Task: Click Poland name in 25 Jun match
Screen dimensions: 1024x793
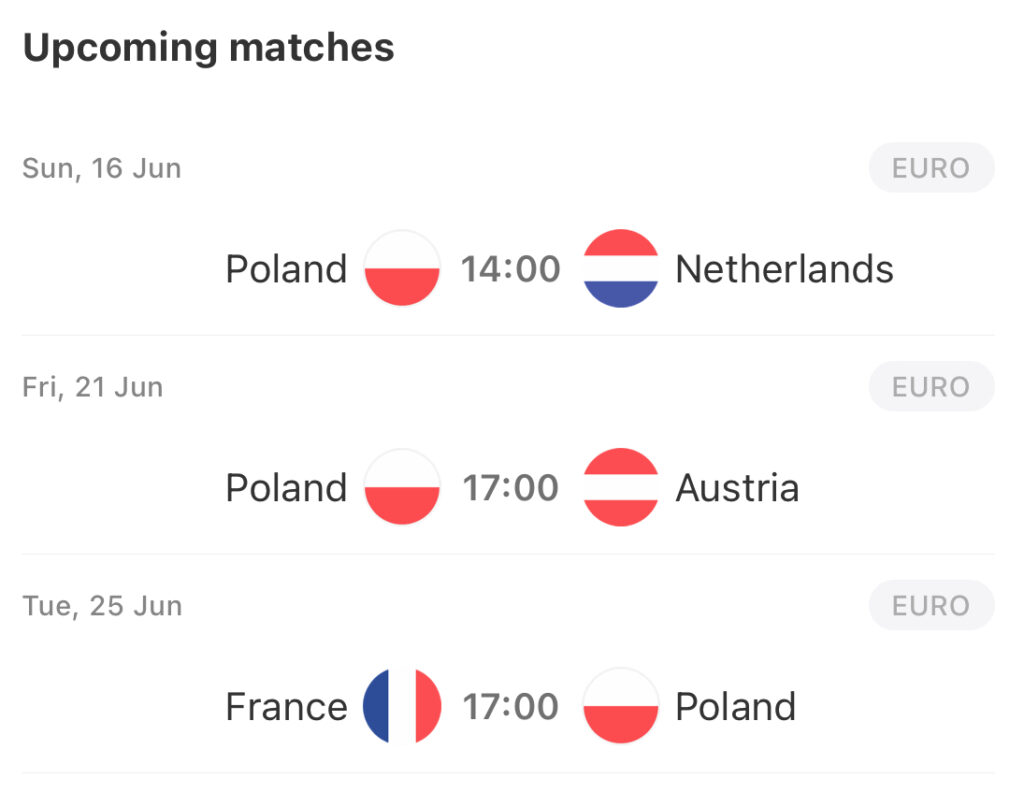Action: click(x=736, y=706)
